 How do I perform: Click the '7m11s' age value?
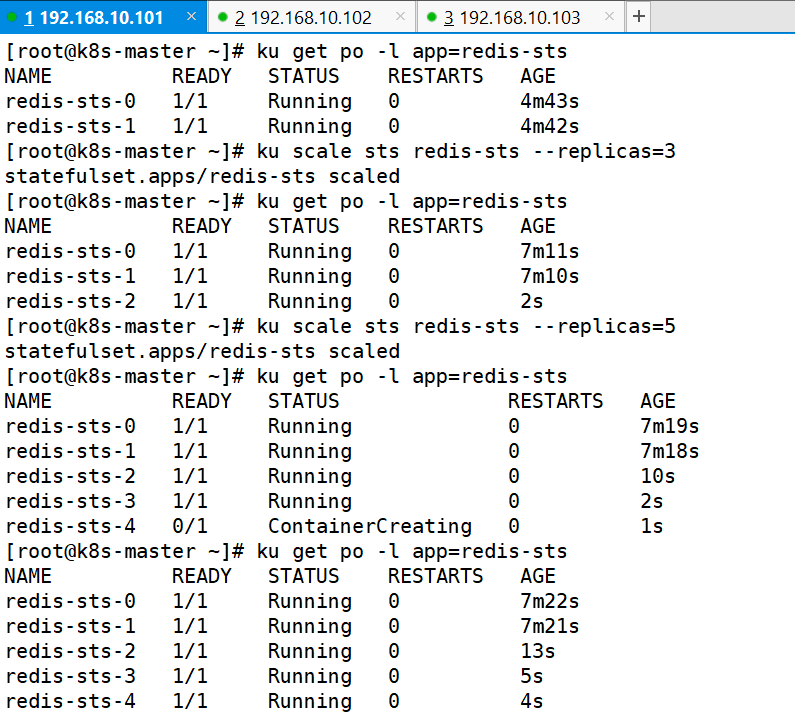[550, 251]
